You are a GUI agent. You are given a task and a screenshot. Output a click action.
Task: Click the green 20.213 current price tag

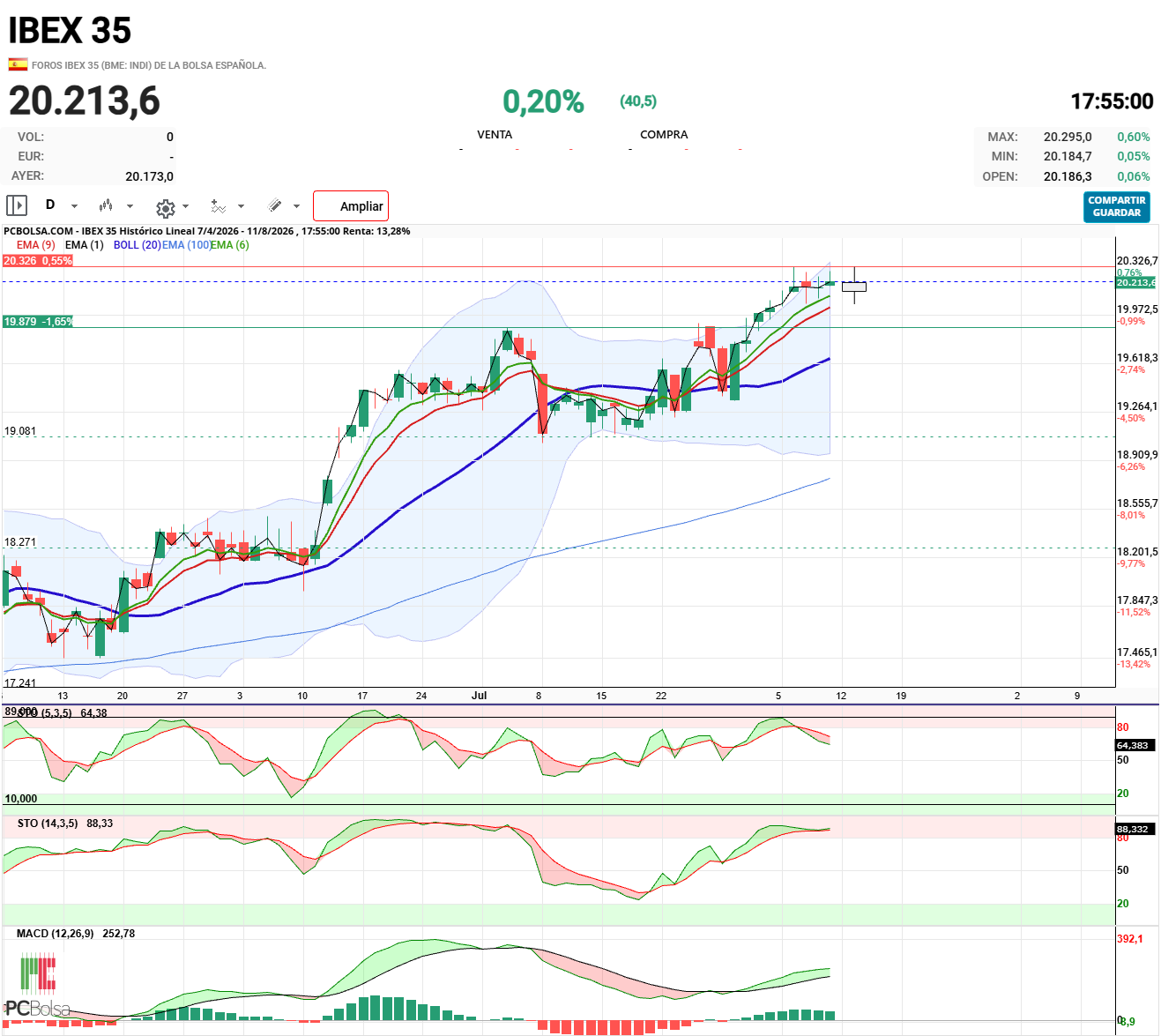point(1135,283)
